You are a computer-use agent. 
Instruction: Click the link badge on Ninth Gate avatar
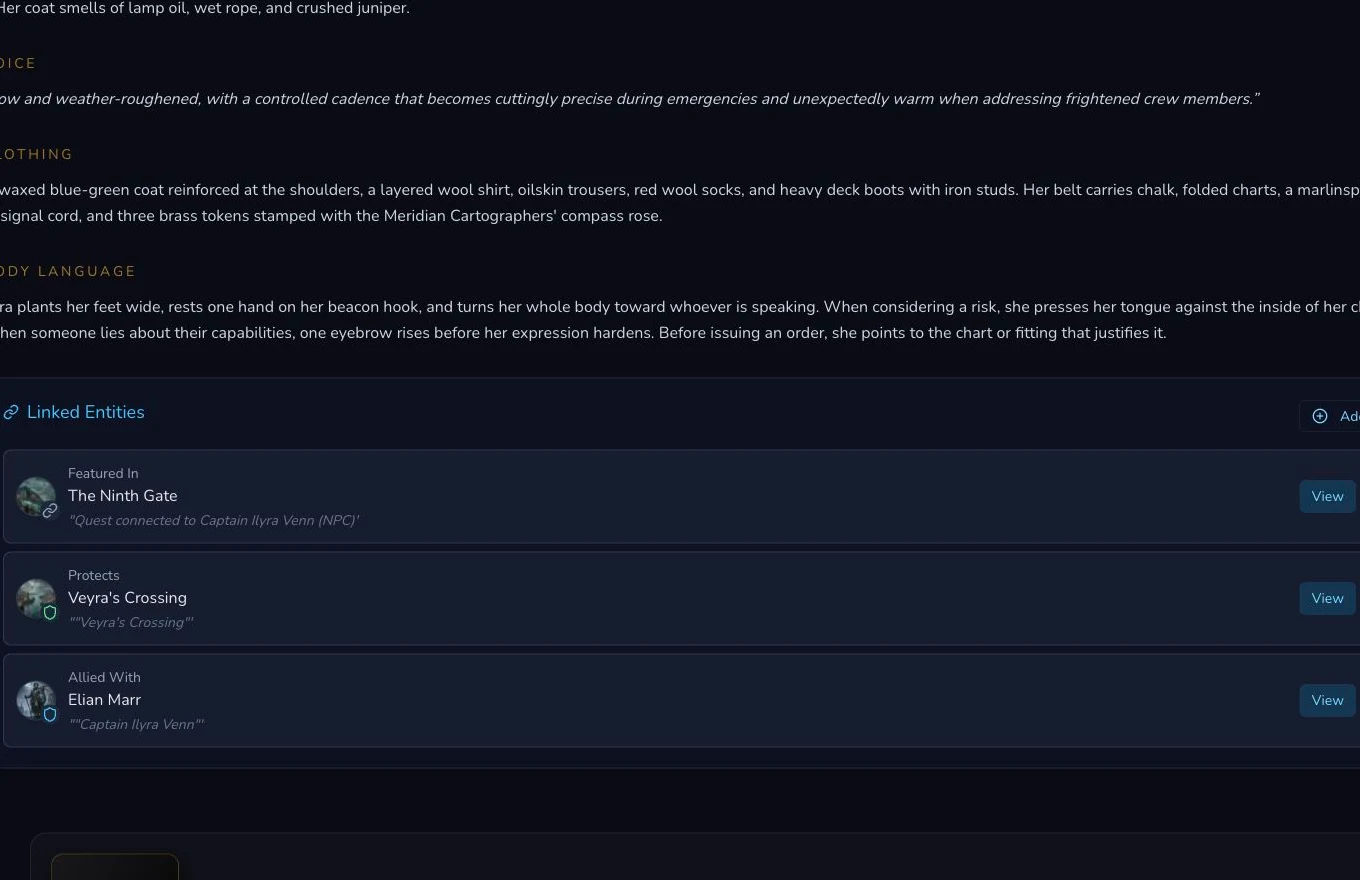coord(50,511)
